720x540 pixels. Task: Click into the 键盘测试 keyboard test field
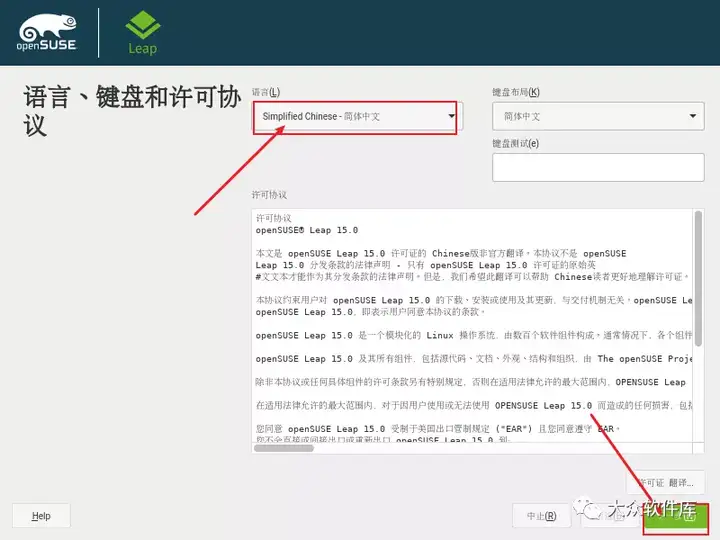tap(598, 168)
